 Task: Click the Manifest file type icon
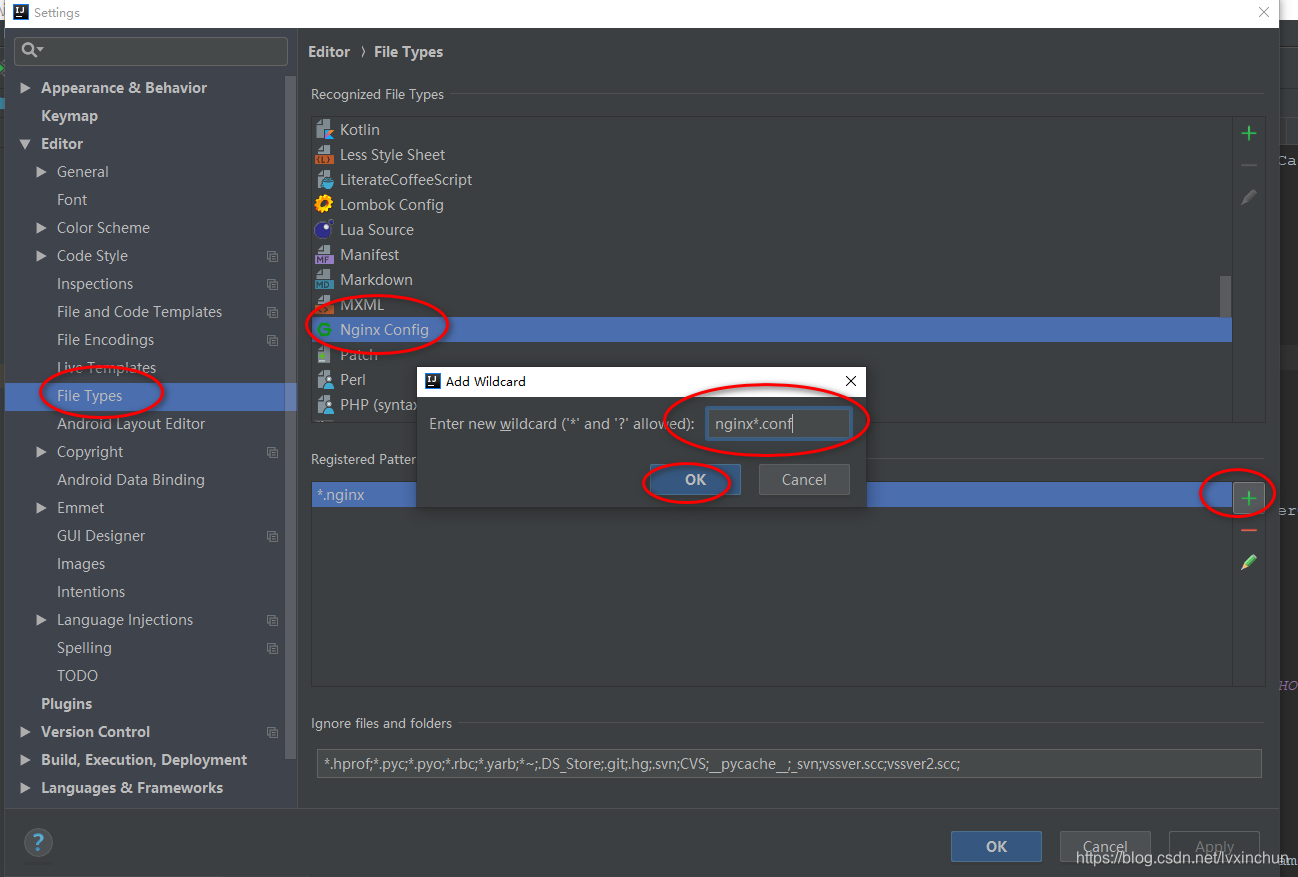click(x=324, y=255)
